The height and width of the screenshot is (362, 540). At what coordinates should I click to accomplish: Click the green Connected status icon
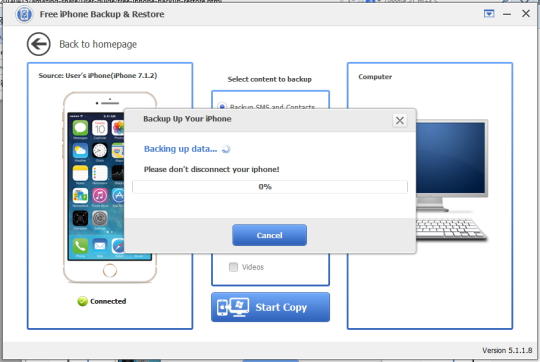pyautogui.click(x=82, y=301)
